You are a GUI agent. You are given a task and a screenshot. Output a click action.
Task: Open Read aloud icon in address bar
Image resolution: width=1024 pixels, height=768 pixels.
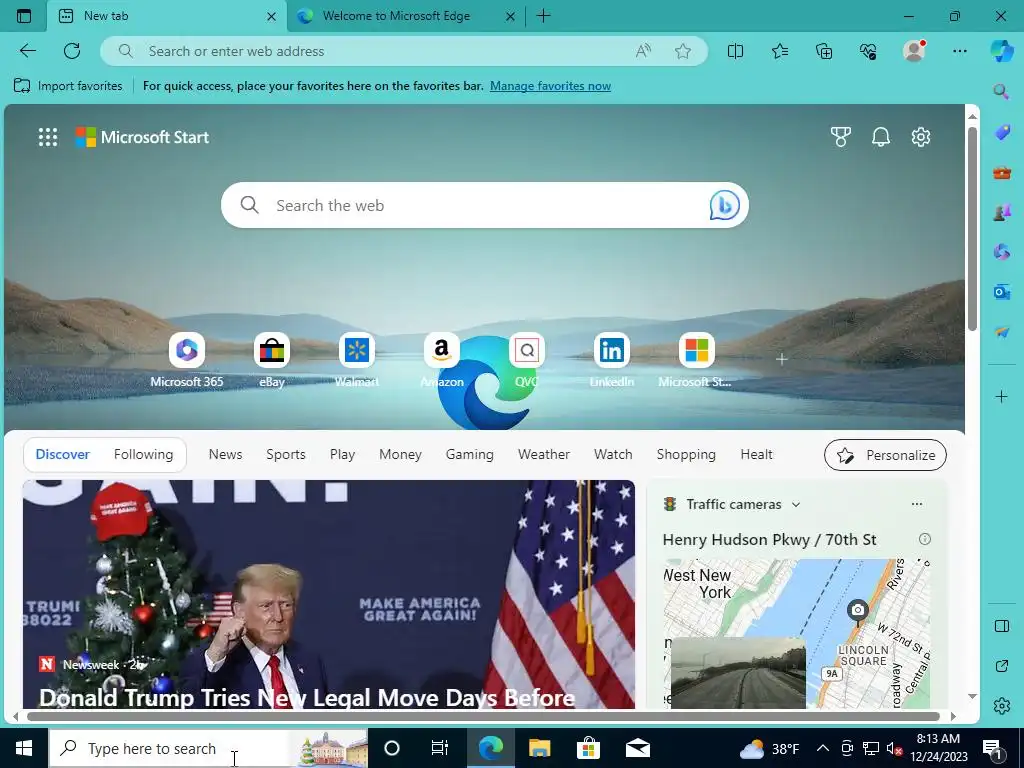pyautogui.click(x=643, y=51)
